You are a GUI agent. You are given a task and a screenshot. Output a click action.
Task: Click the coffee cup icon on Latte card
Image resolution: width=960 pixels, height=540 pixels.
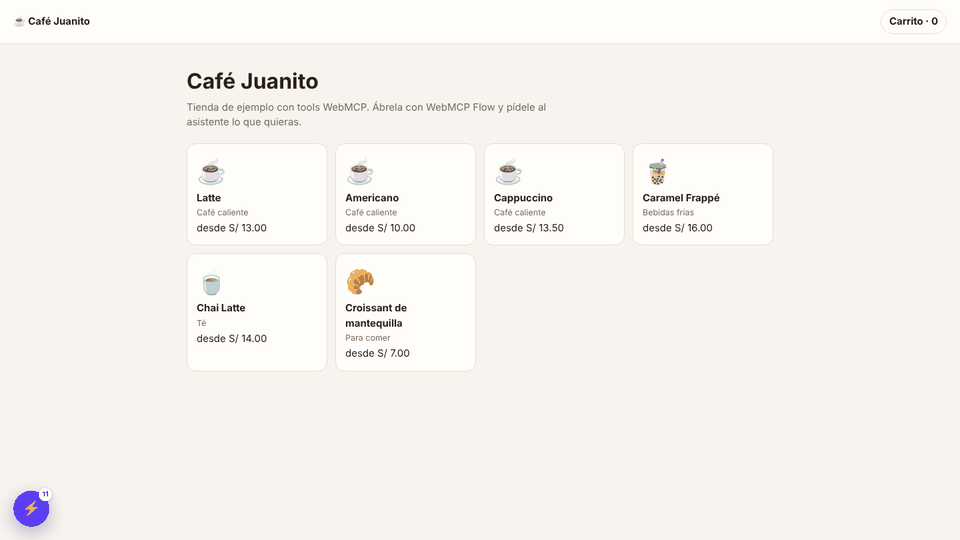(211, 172)
